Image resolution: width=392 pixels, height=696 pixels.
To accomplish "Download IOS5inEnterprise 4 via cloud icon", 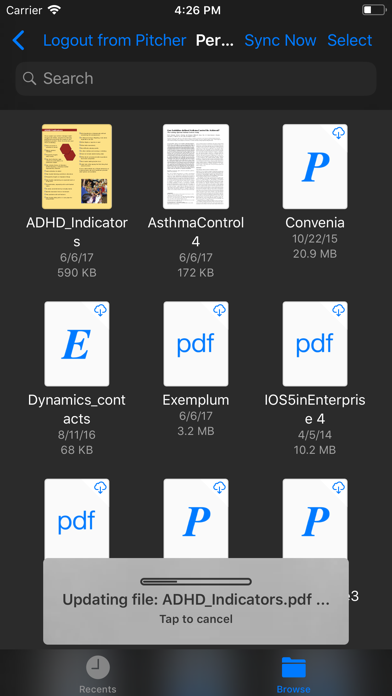I will click(x=339, y=310).
